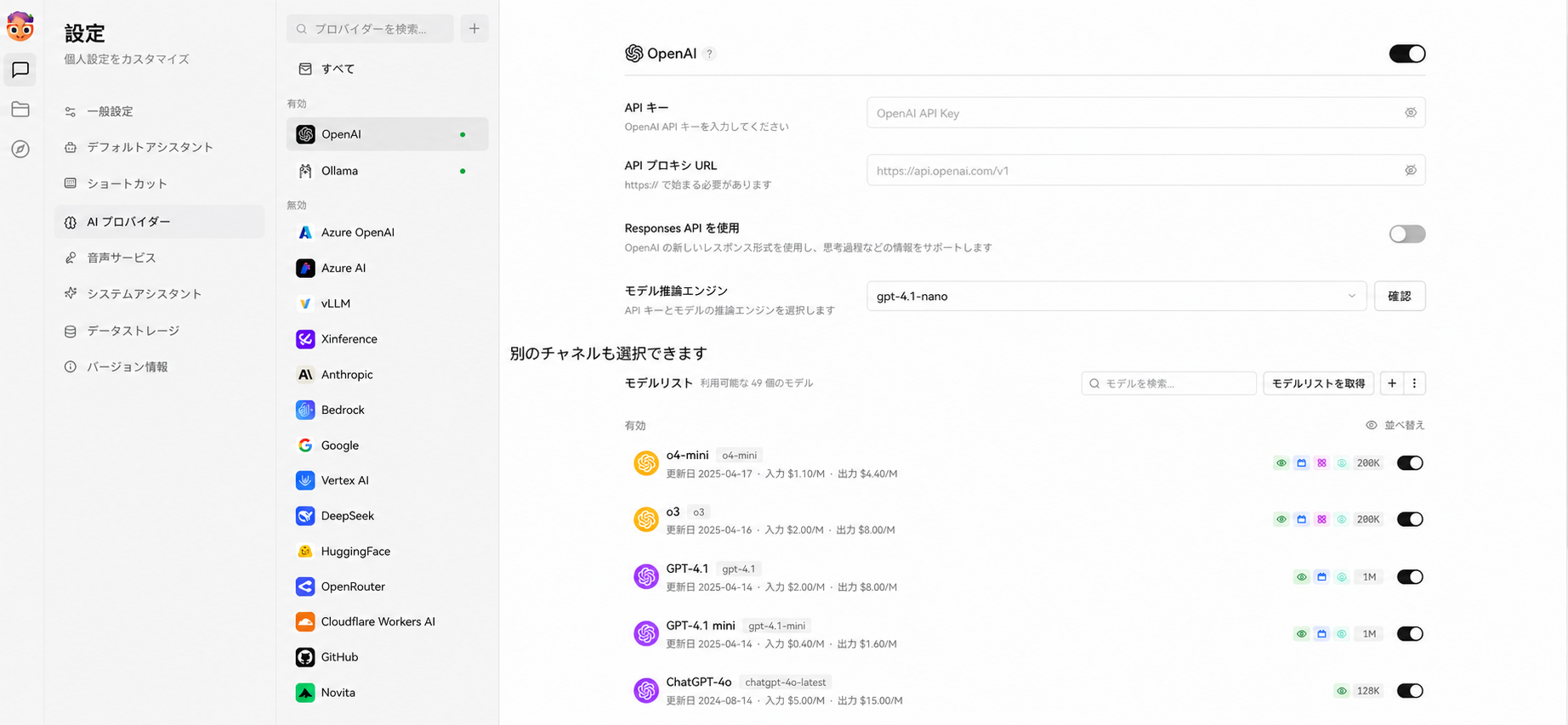1568x725 pixels.
Task: Open バージョン情報 settings section
Action: click(160, 367)
